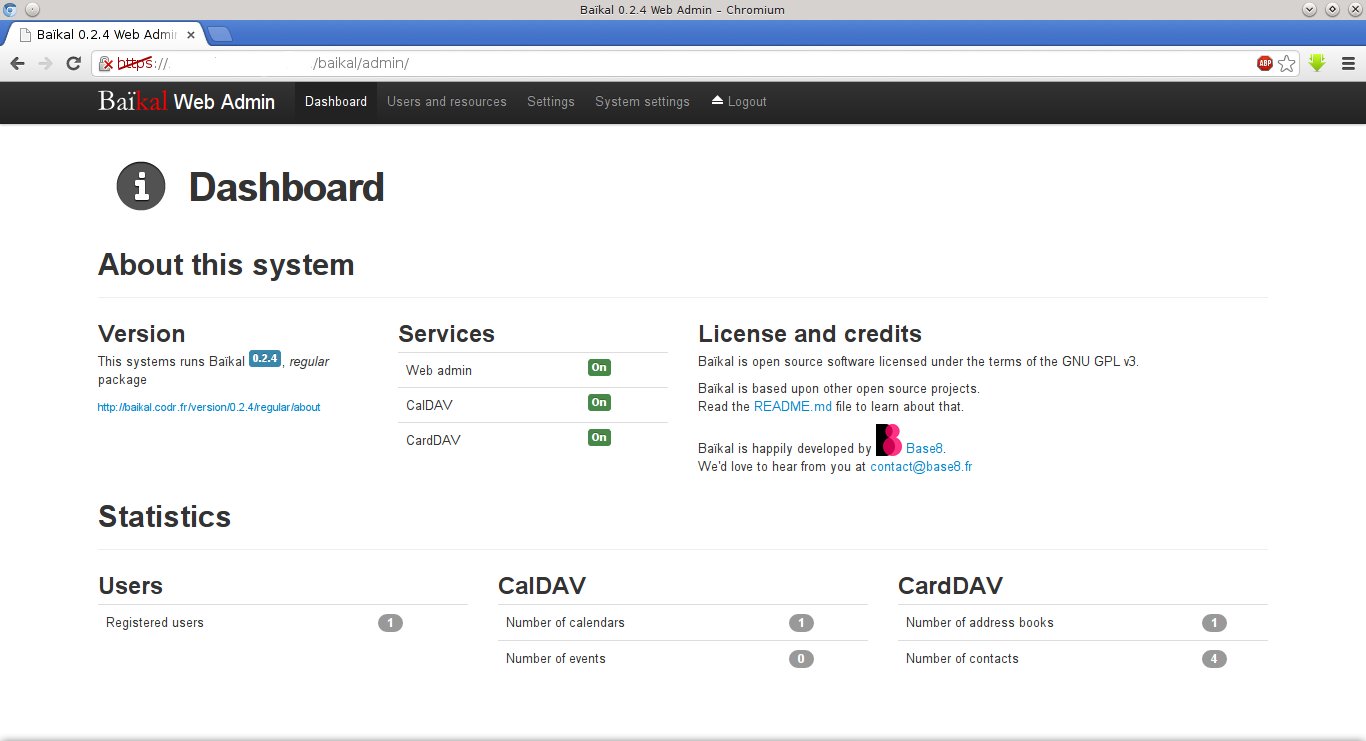Open the Chromium window menu icon in title bar
This screenshot has width=1366, height=741.
tap(10, 9)
